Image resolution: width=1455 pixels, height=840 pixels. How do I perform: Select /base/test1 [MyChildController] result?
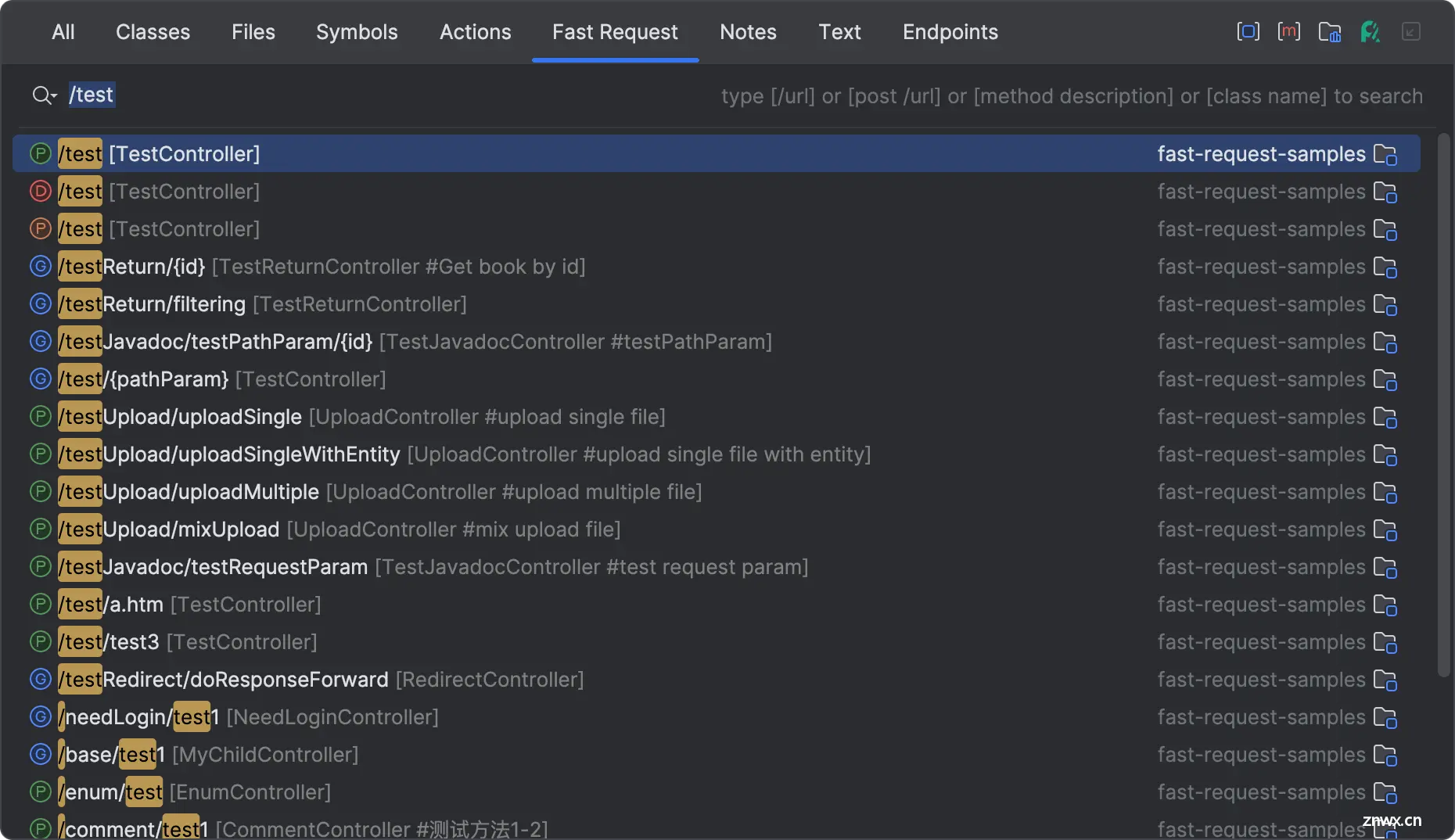(717, 754)
